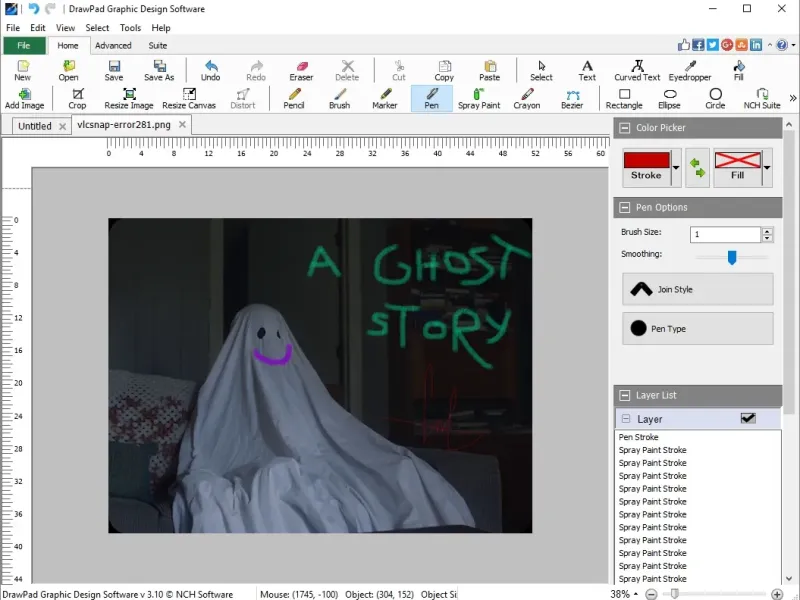Save the current project
This screenshot has width=800, height=600.
coord(114,70)
